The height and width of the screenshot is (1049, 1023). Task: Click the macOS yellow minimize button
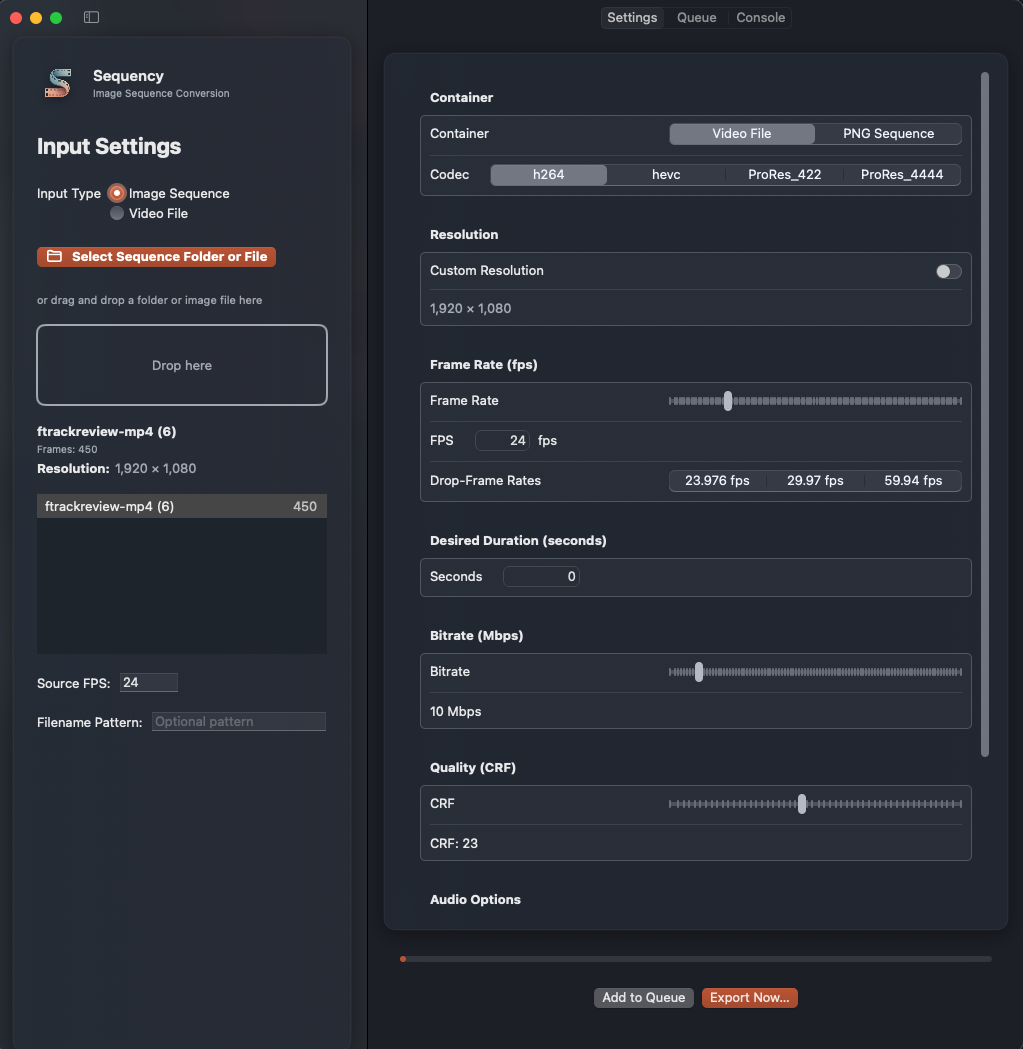pyautogui.click(x=36, y=18)
